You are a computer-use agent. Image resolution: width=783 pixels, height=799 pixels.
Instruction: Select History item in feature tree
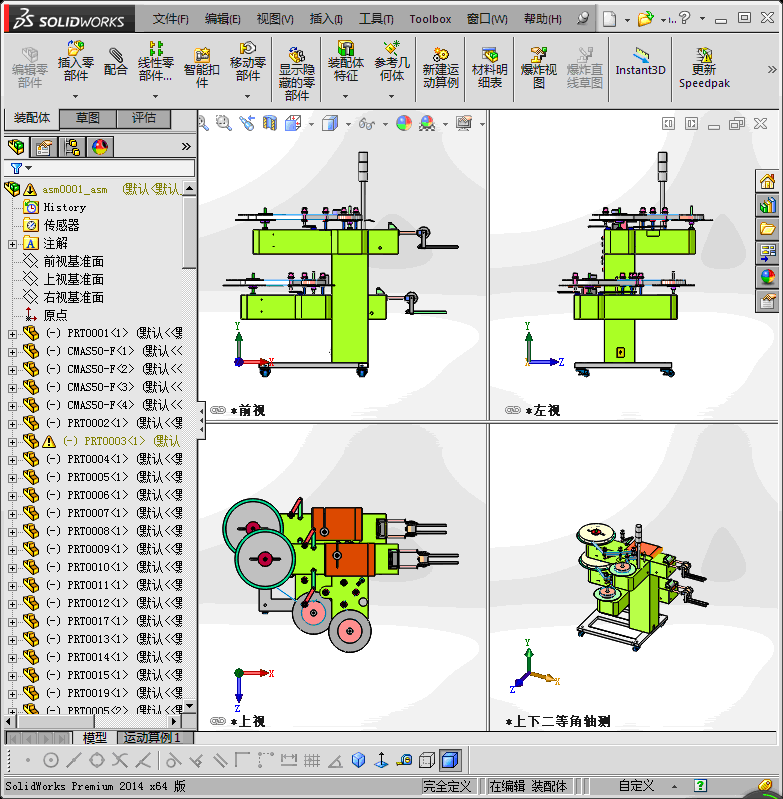65,207
